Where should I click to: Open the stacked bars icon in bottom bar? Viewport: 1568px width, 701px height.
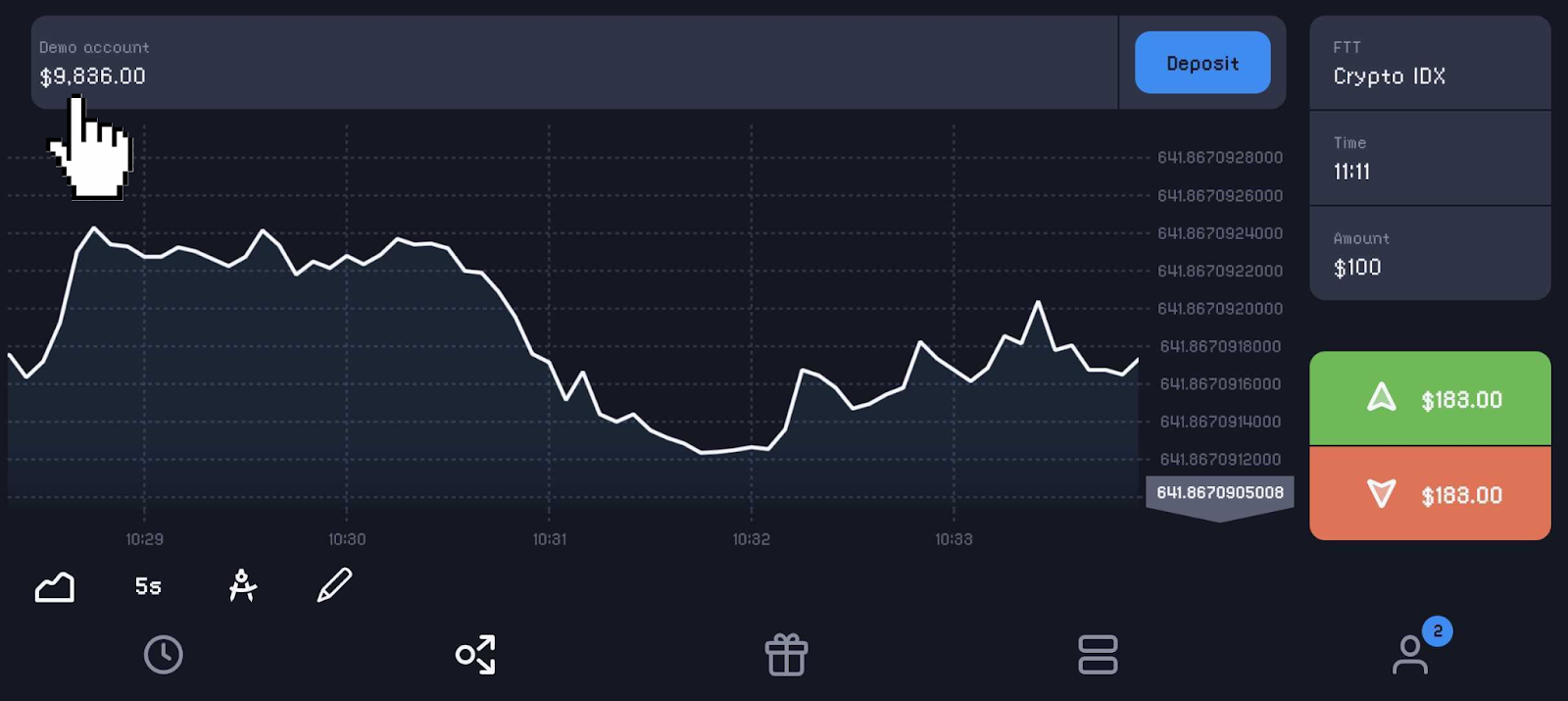click(1098, 655)
